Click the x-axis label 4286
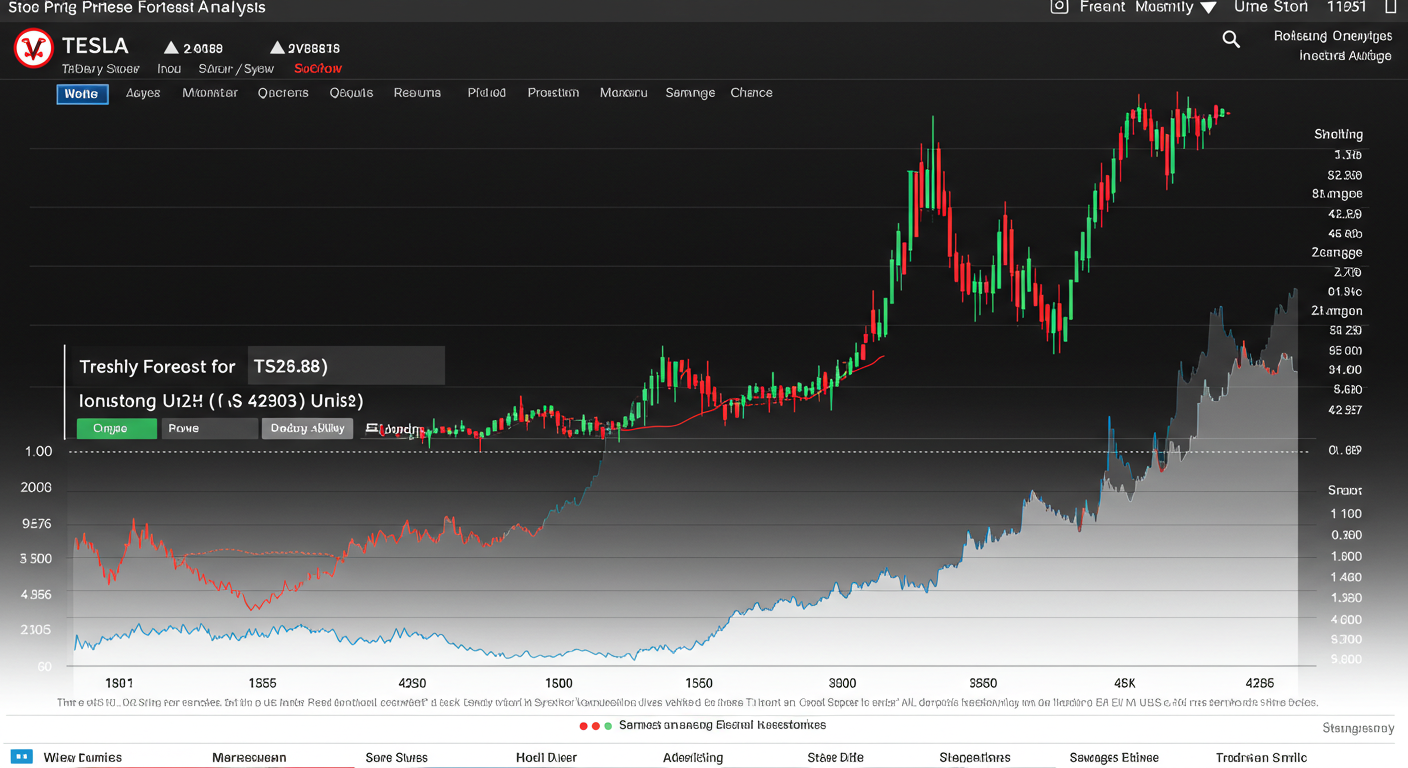The width and height of the screenshot is (1408, 768). click(x=1260, y=683)
